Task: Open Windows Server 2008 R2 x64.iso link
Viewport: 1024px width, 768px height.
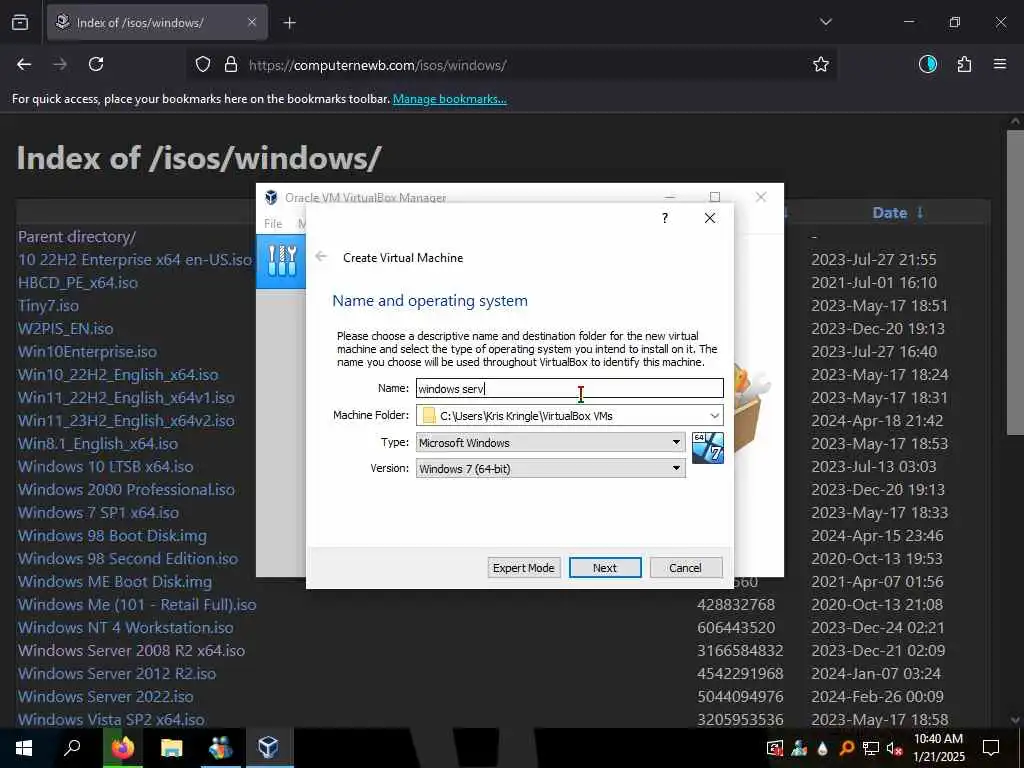Action: [131, 650]
